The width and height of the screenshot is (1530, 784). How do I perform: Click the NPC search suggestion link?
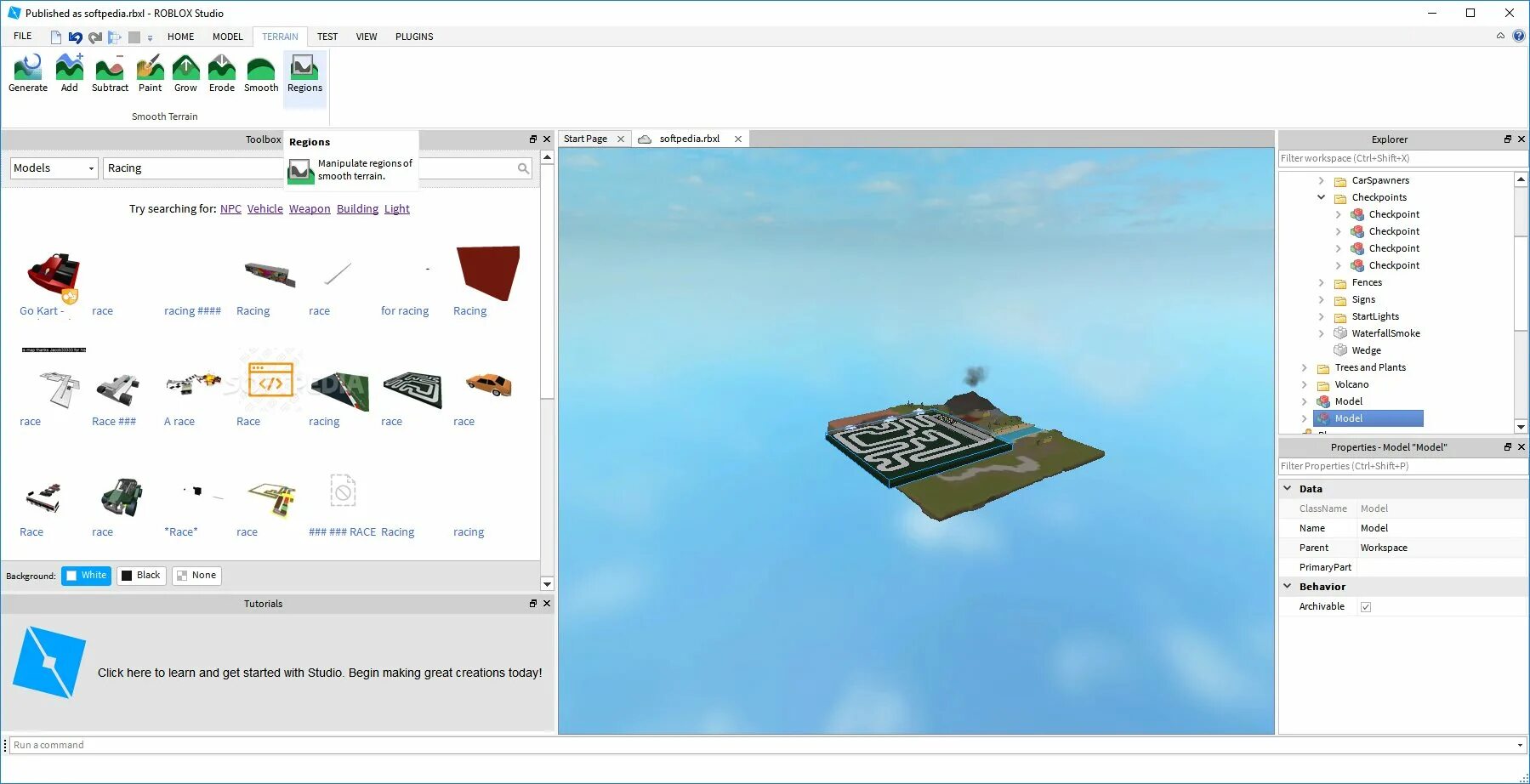point(230,209)
